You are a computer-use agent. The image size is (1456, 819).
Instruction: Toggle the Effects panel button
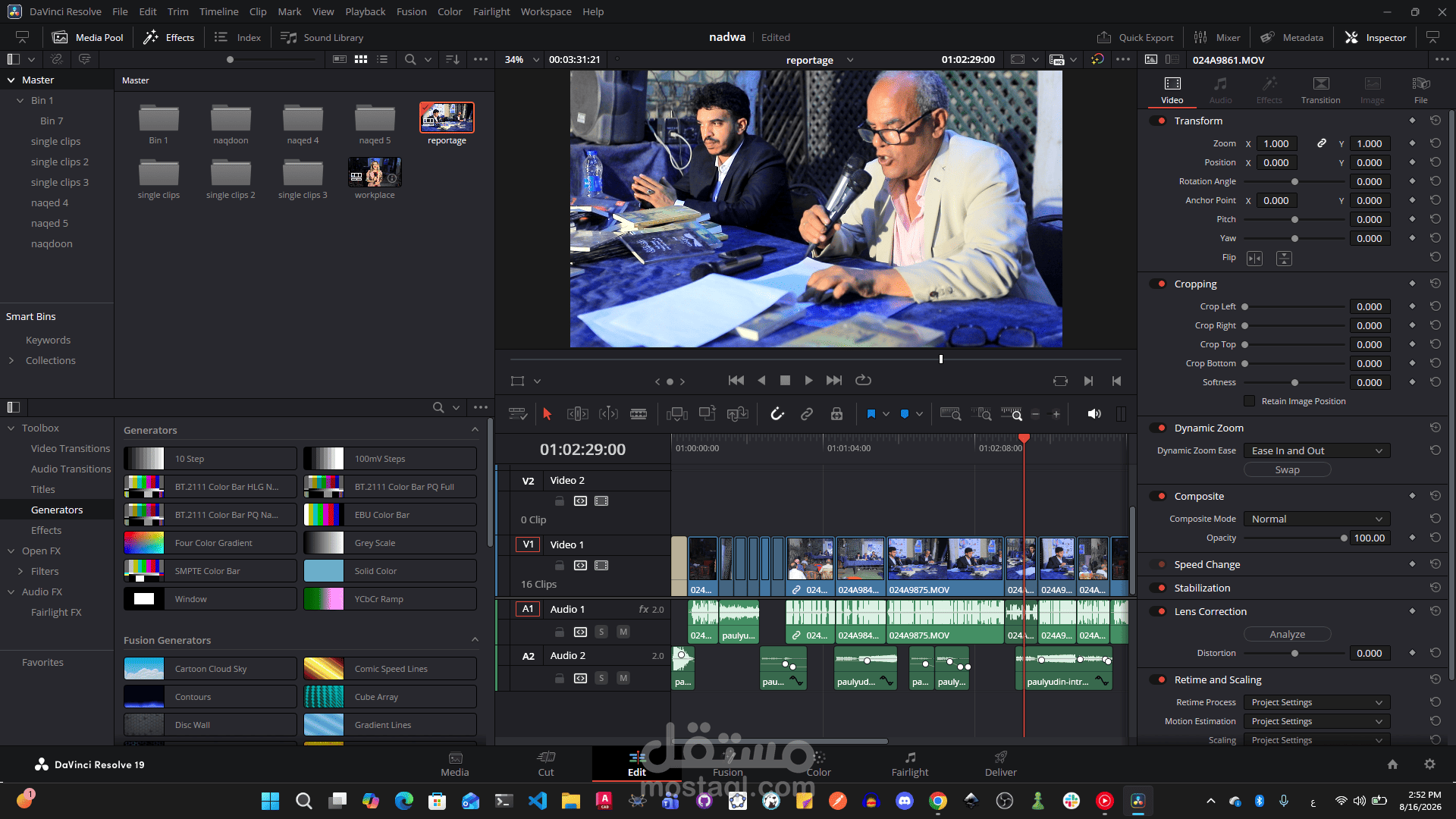[x=169, y=37]
